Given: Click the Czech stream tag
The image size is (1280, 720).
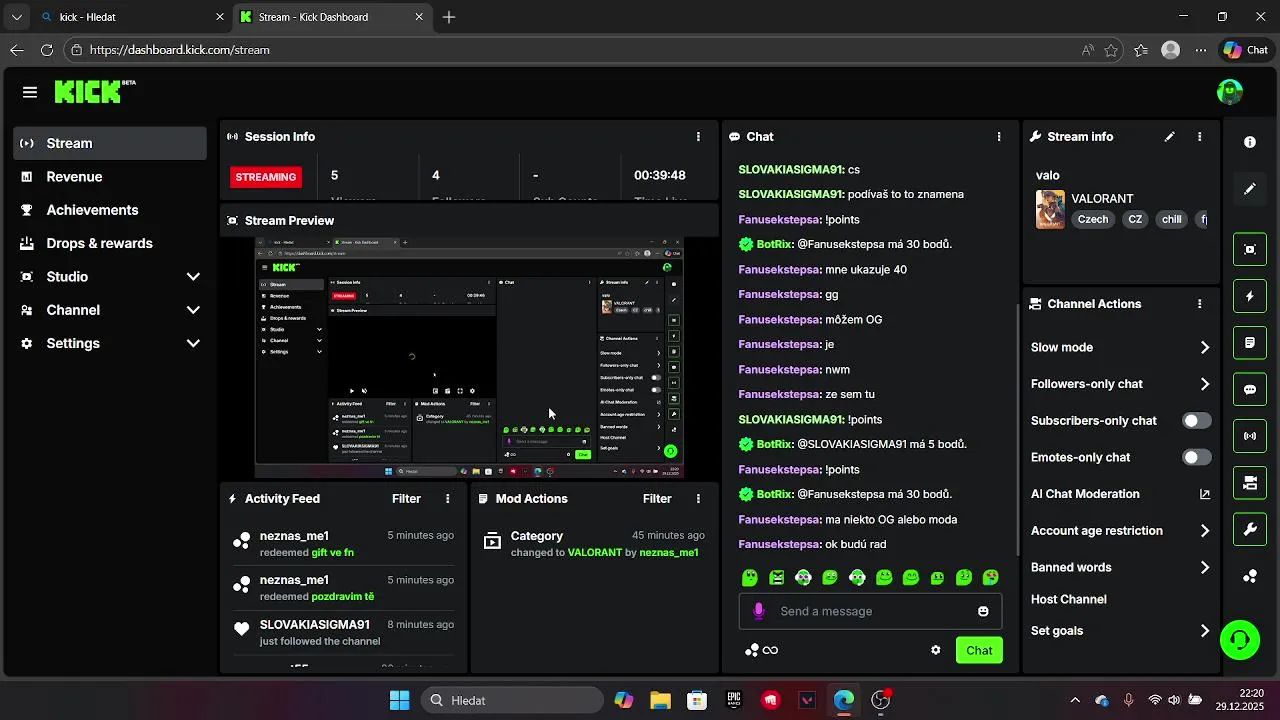Looking at the screenshot, I should (1093, 219).
